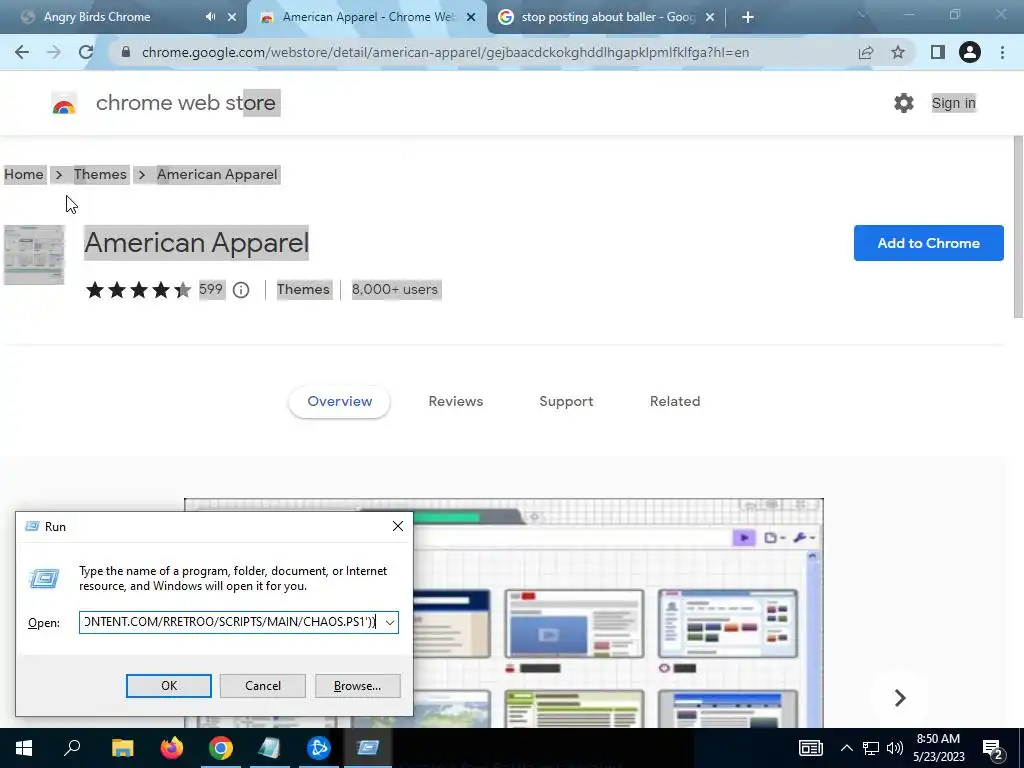Click the forward navigation arrow
Image resolution: width=1024 pixels, height=768 pixels.
pyautogui.click(x=54, y=52)
